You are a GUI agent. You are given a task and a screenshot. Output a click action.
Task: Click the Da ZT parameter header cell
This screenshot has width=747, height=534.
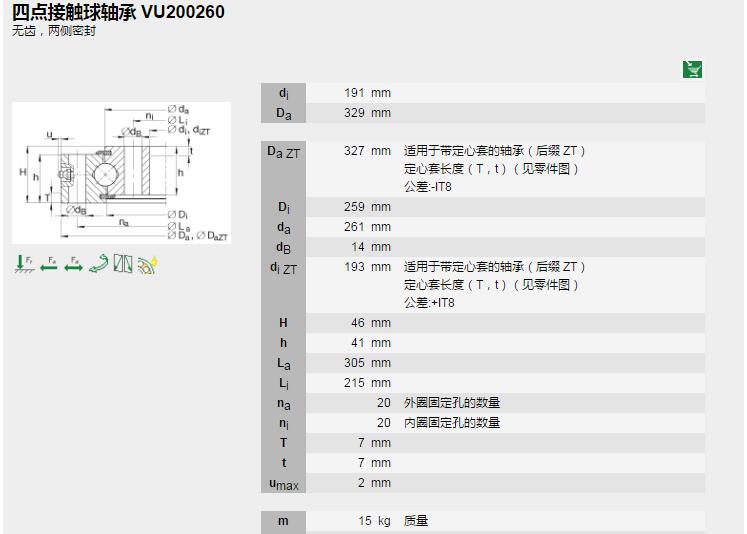click(x=283, y=169)
